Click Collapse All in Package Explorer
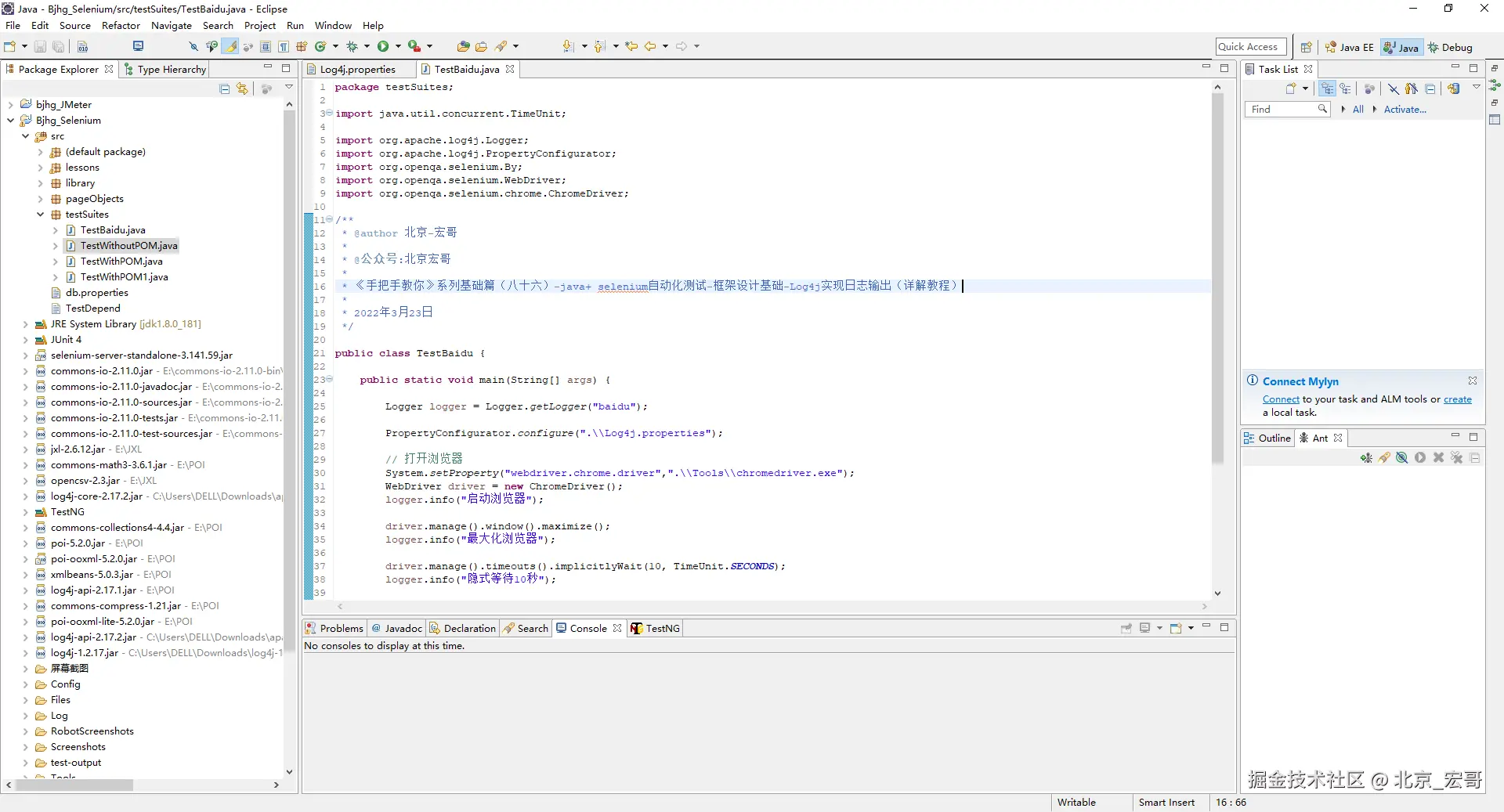1504x812 pixels. click(x=225, y=89)
